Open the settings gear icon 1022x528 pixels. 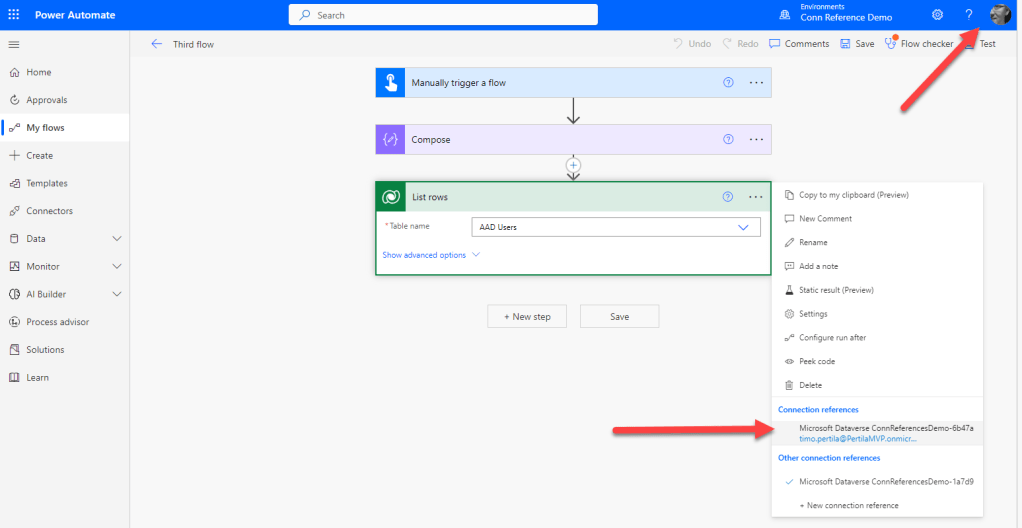pos(937,15)
